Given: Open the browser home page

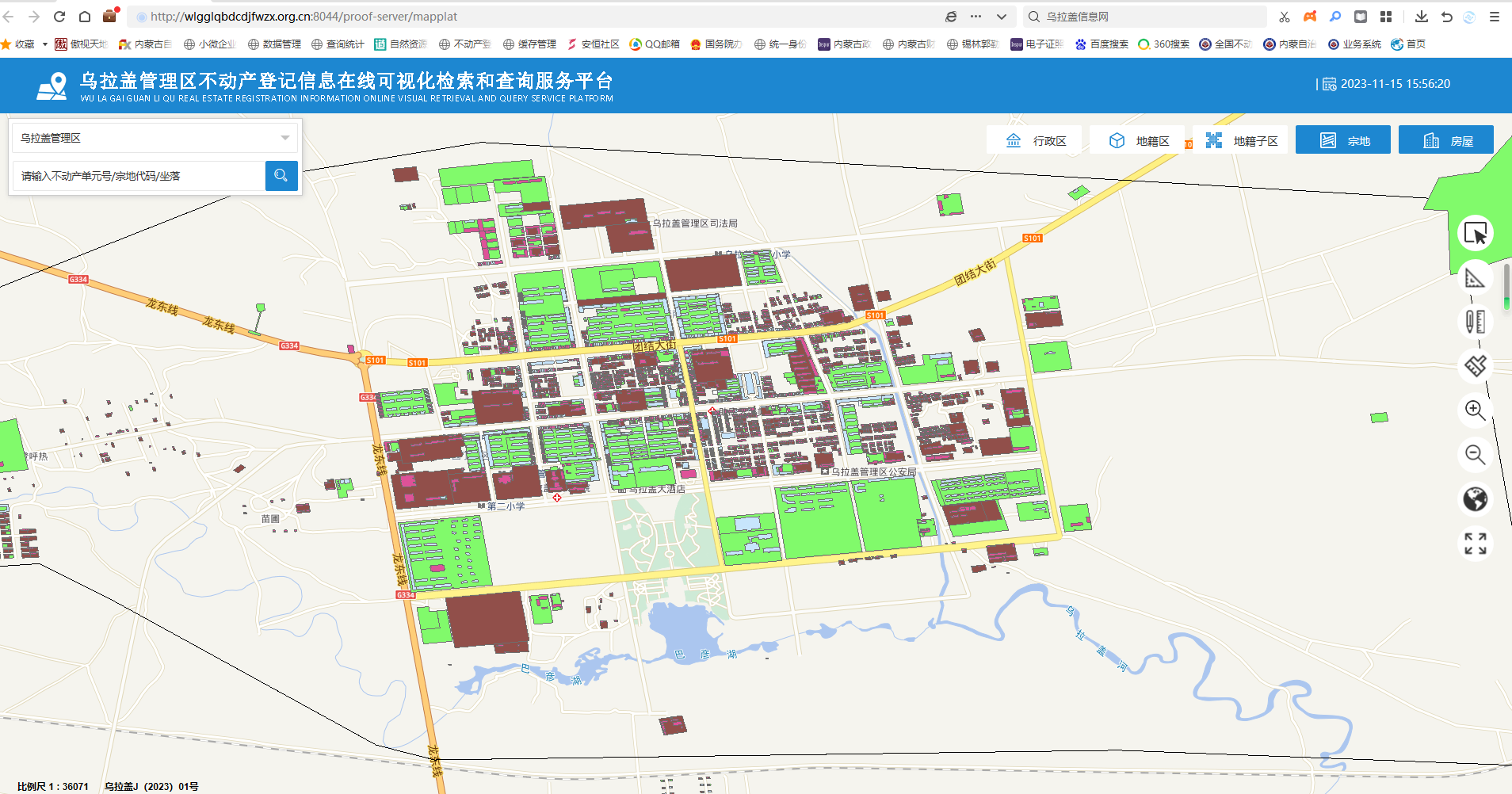Looking at the screenshot, I should [85, 17].
